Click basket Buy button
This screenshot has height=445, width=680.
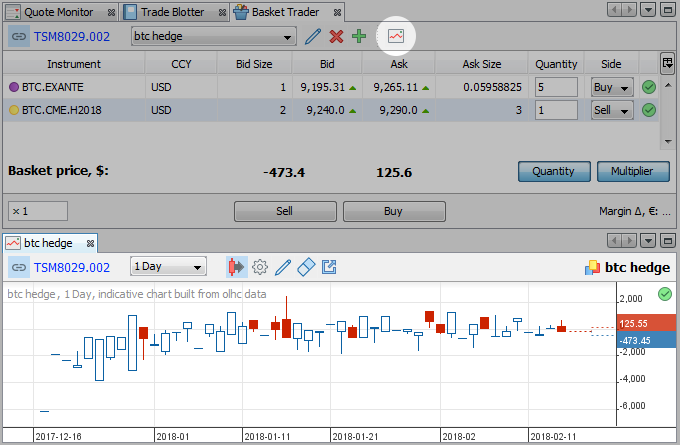[394, 211]
